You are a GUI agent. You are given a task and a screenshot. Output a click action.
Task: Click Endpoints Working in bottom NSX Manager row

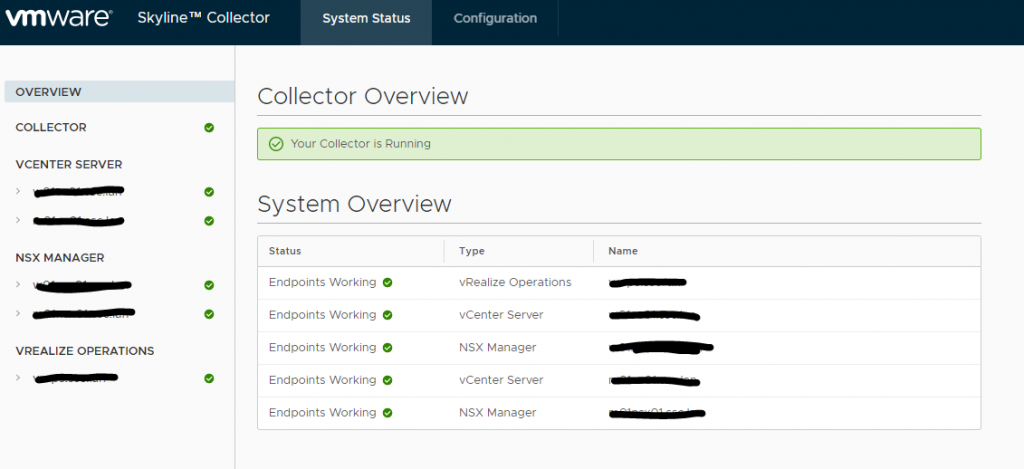pyautogui.click(x=323, y=413)
